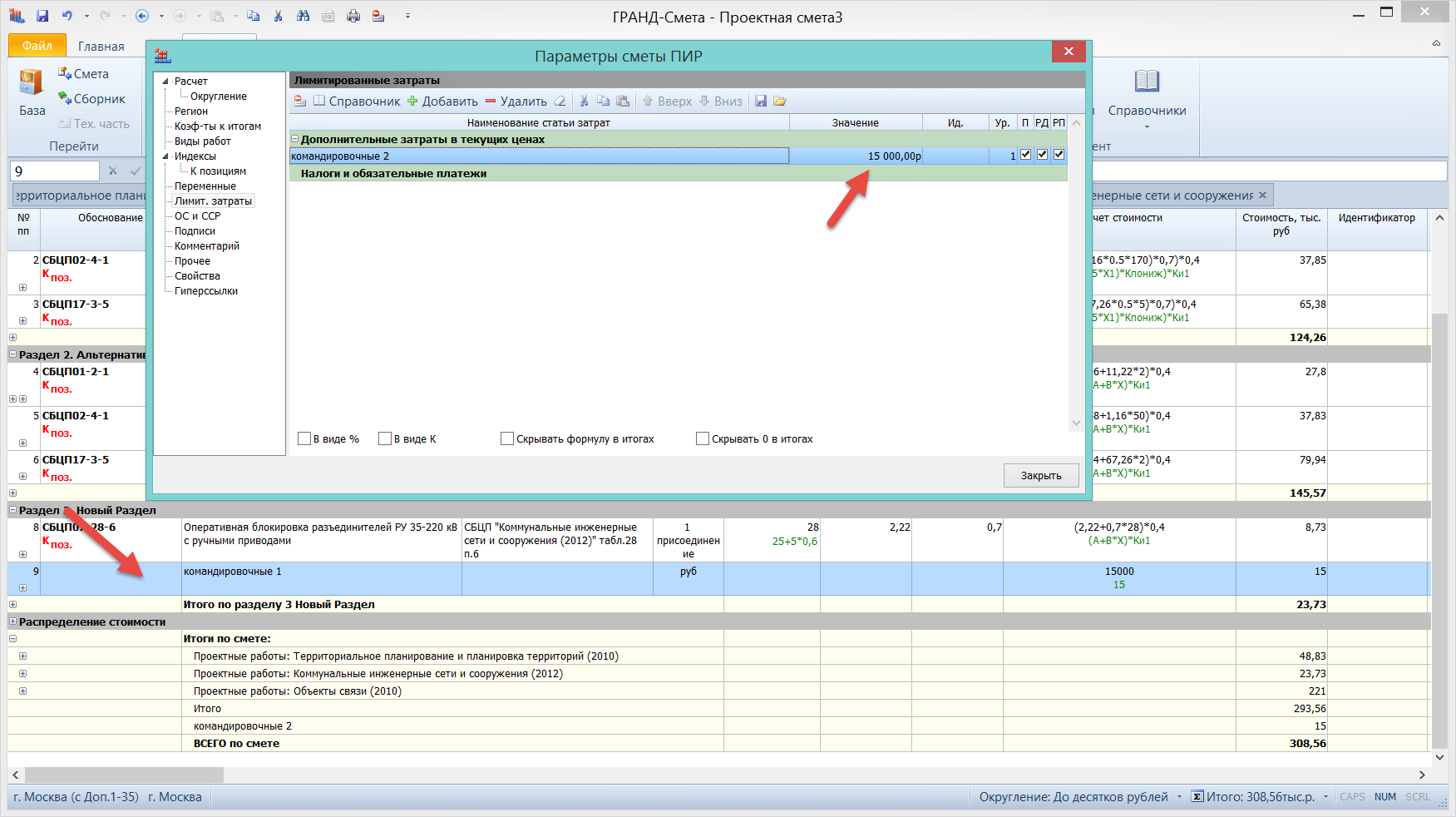Open the Файл menu tab
The image size is (1456, 817).
coord(37,46)
